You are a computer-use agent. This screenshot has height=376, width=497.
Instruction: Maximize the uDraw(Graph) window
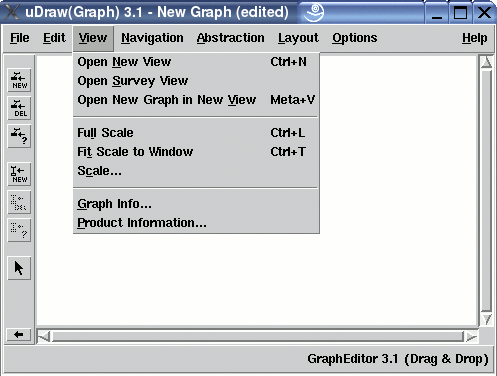[460, 13]
